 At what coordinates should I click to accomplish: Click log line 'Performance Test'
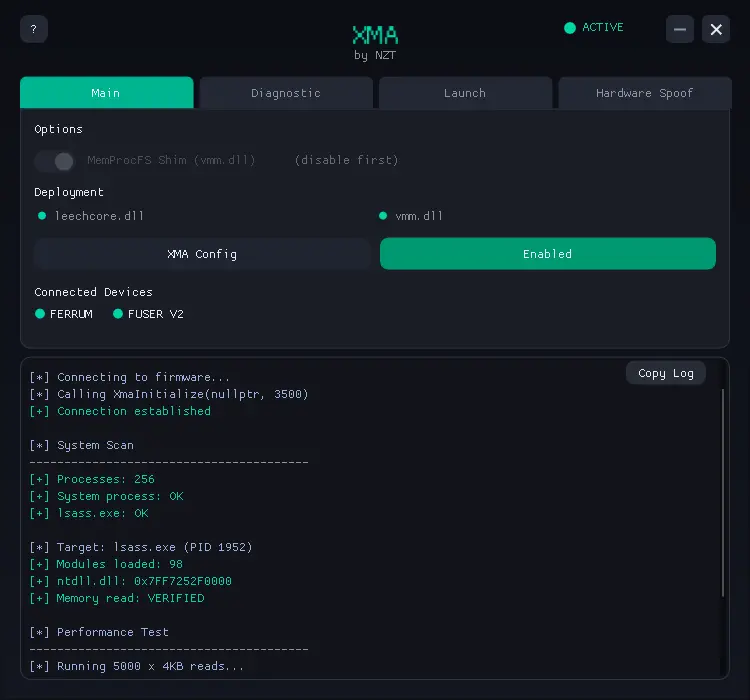click(99, 633)
